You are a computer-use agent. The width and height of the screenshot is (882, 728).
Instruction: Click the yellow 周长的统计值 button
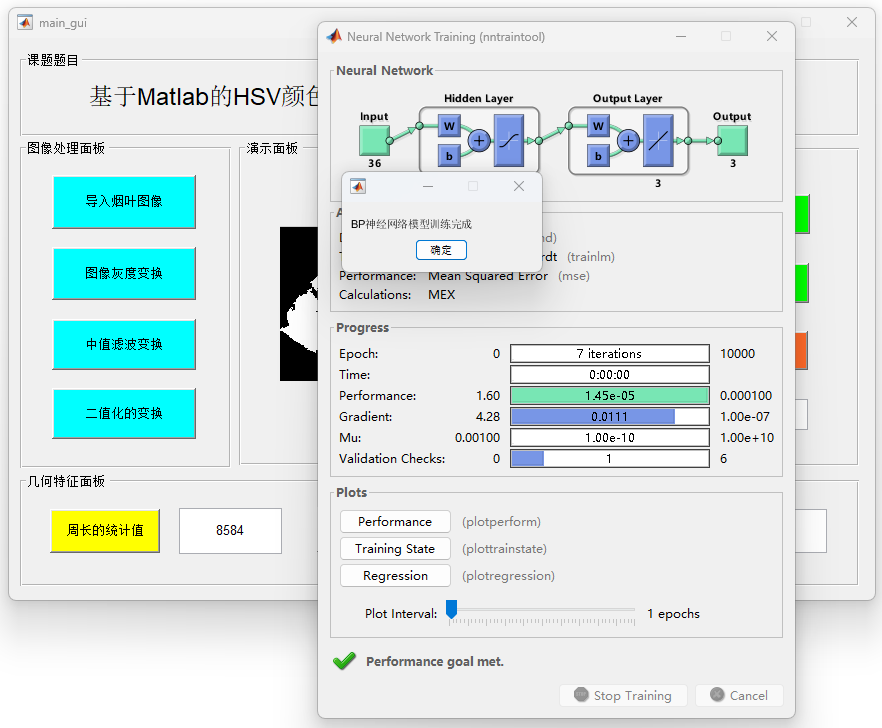(105, 530)
